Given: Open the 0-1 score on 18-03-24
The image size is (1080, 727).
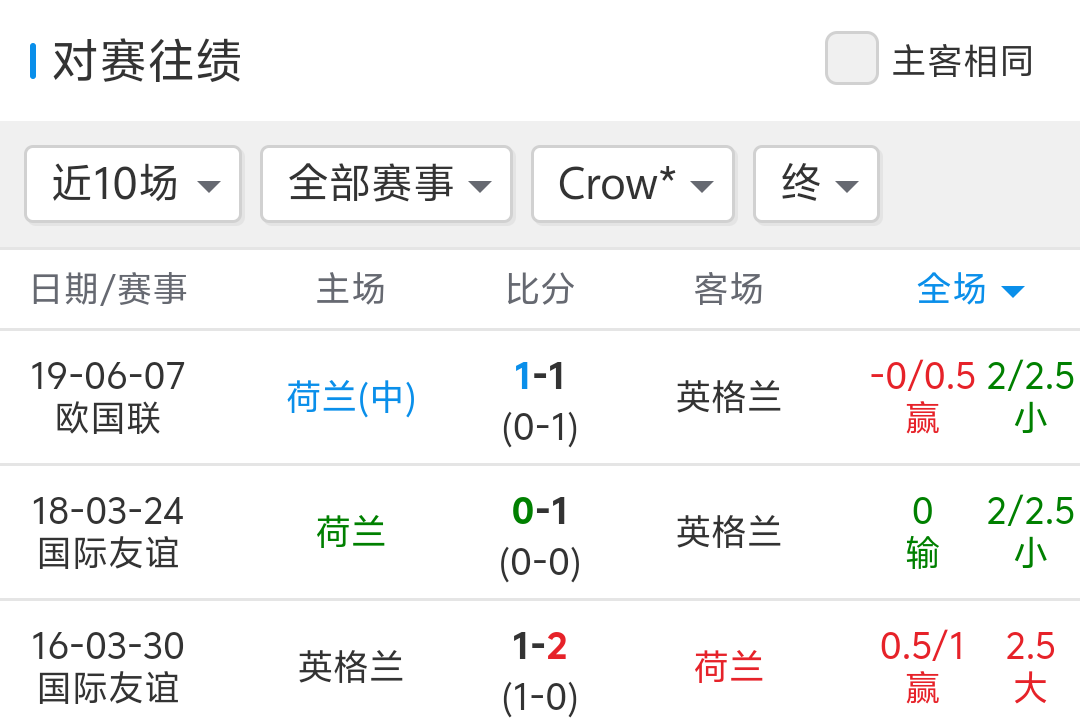Looking at the screenshot, I should pyautogui.click(x=540, y=512).
